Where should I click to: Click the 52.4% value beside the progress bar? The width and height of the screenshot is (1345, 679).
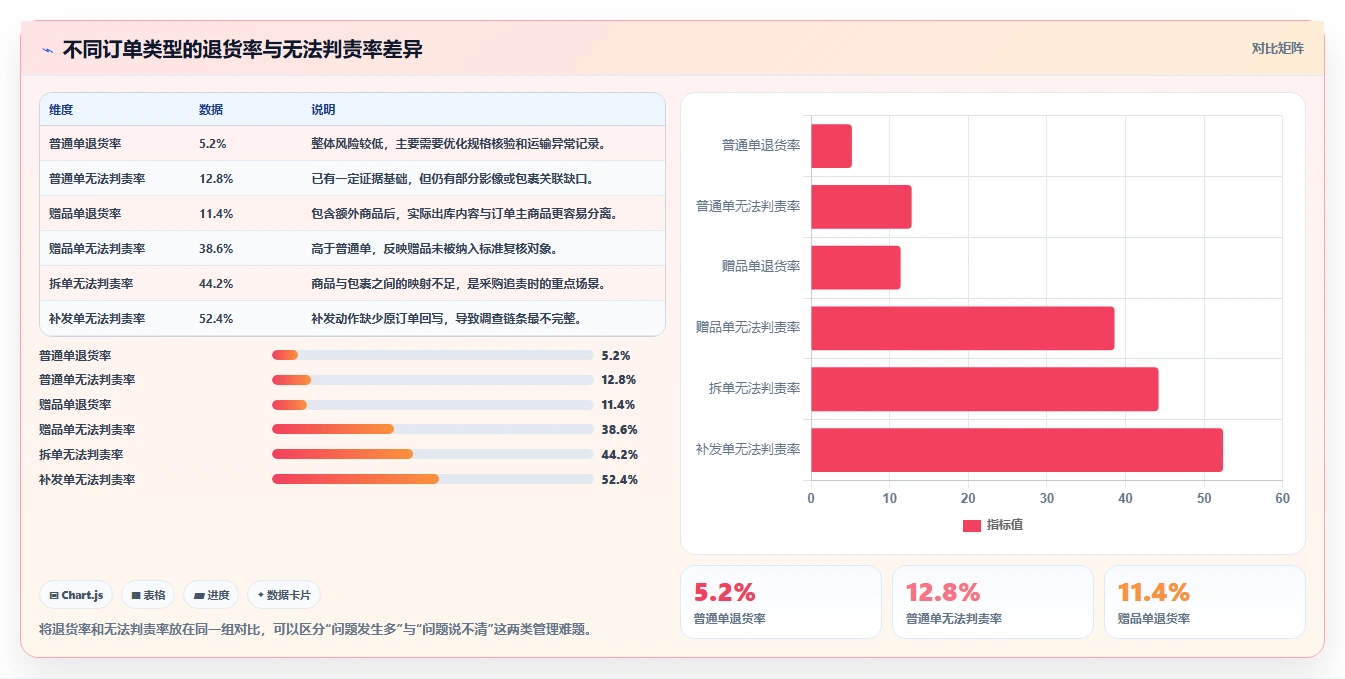620,479
